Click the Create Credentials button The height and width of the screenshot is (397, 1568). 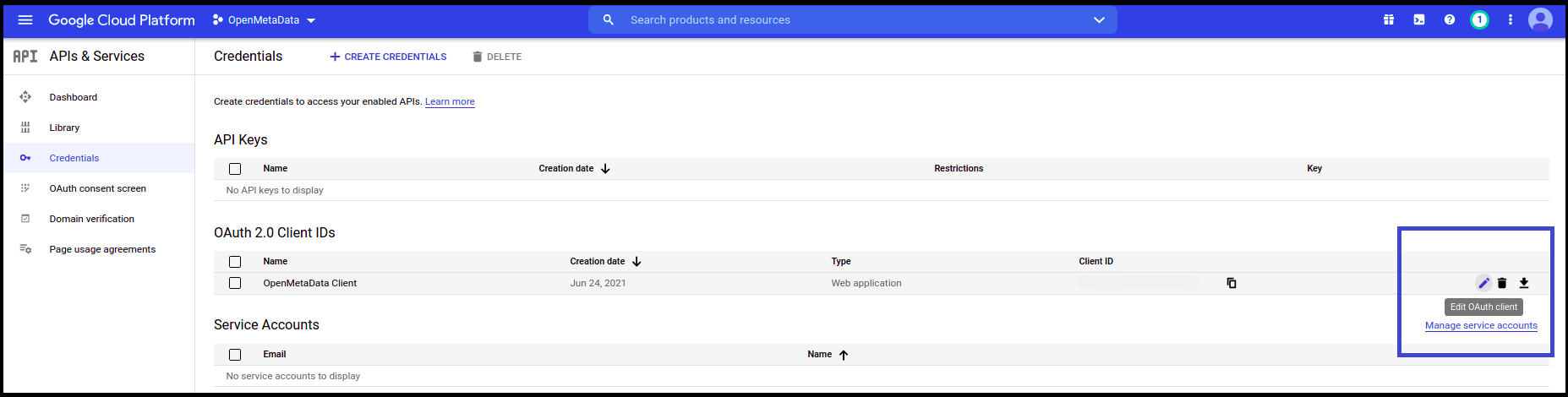(x=388, y=57)
